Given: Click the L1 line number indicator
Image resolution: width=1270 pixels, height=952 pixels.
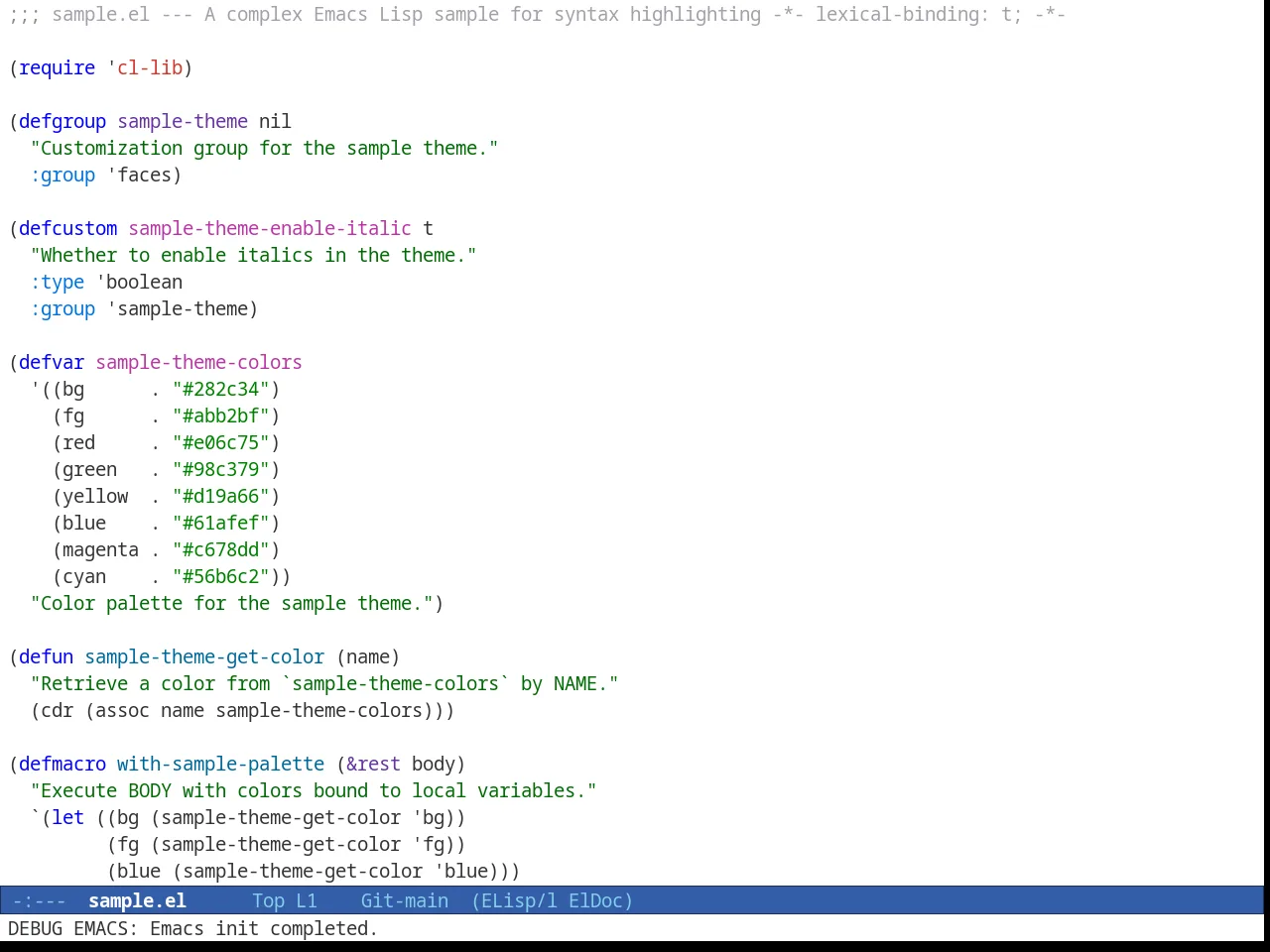Looking at the screenshot, I should pyautogui.click(x=307, y=900).
